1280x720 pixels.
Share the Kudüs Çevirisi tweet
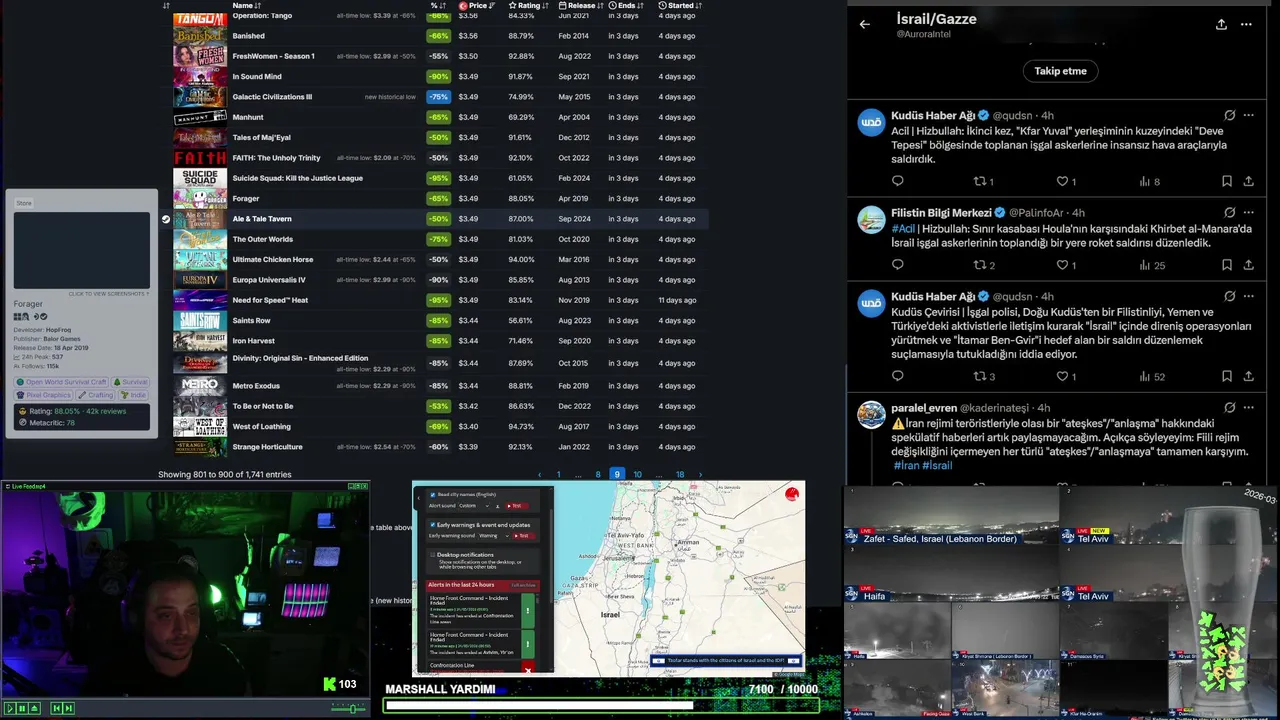click(x=1248, y=376)
